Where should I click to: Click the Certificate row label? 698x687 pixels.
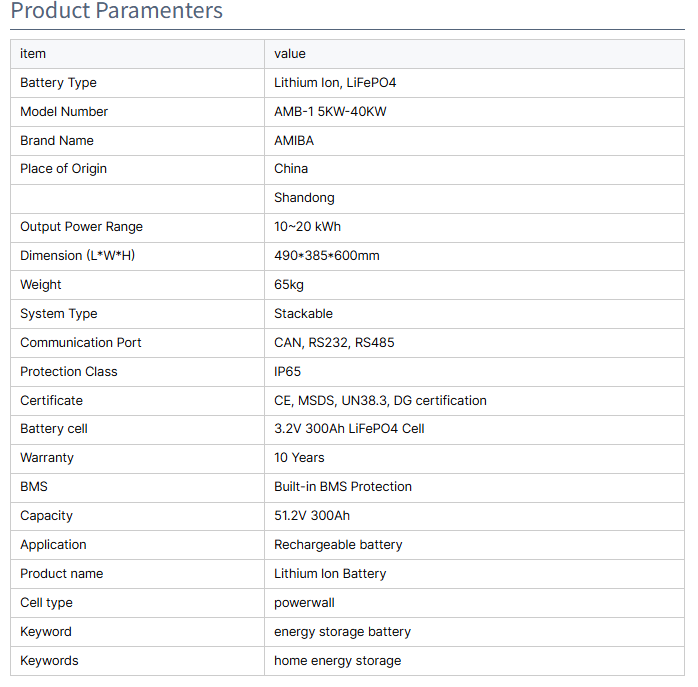52,400
